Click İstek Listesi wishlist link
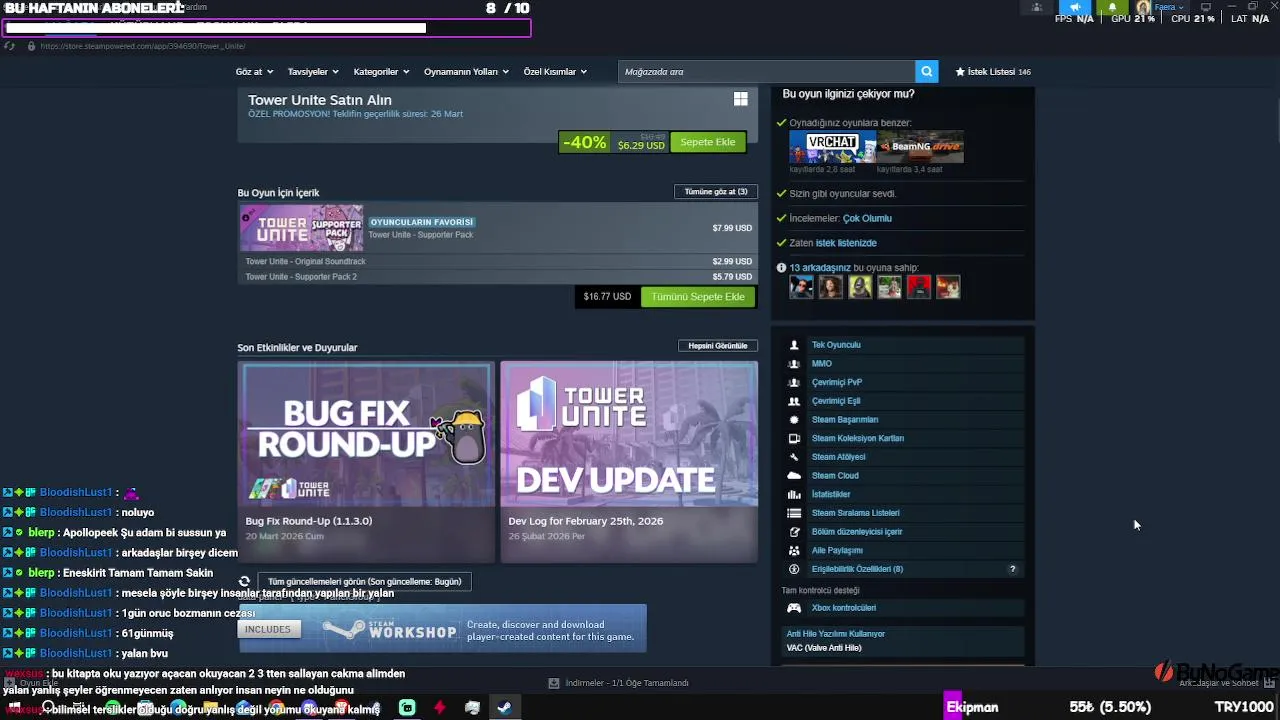1280x720 pixels. point(993,72)
